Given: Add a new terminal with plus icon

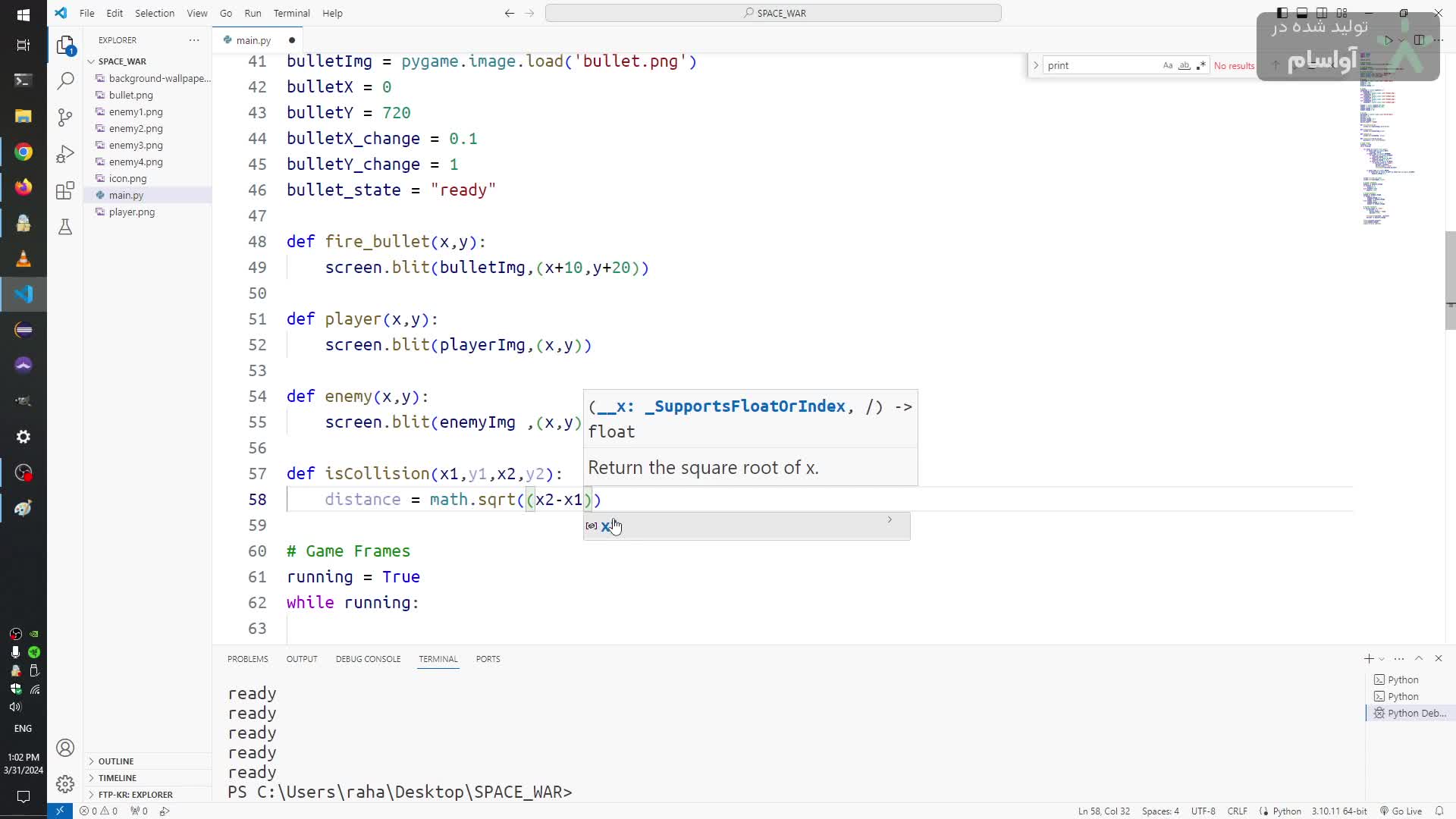Looking at the screenshot, I should pyautogui.click(x=1369, y=659).
